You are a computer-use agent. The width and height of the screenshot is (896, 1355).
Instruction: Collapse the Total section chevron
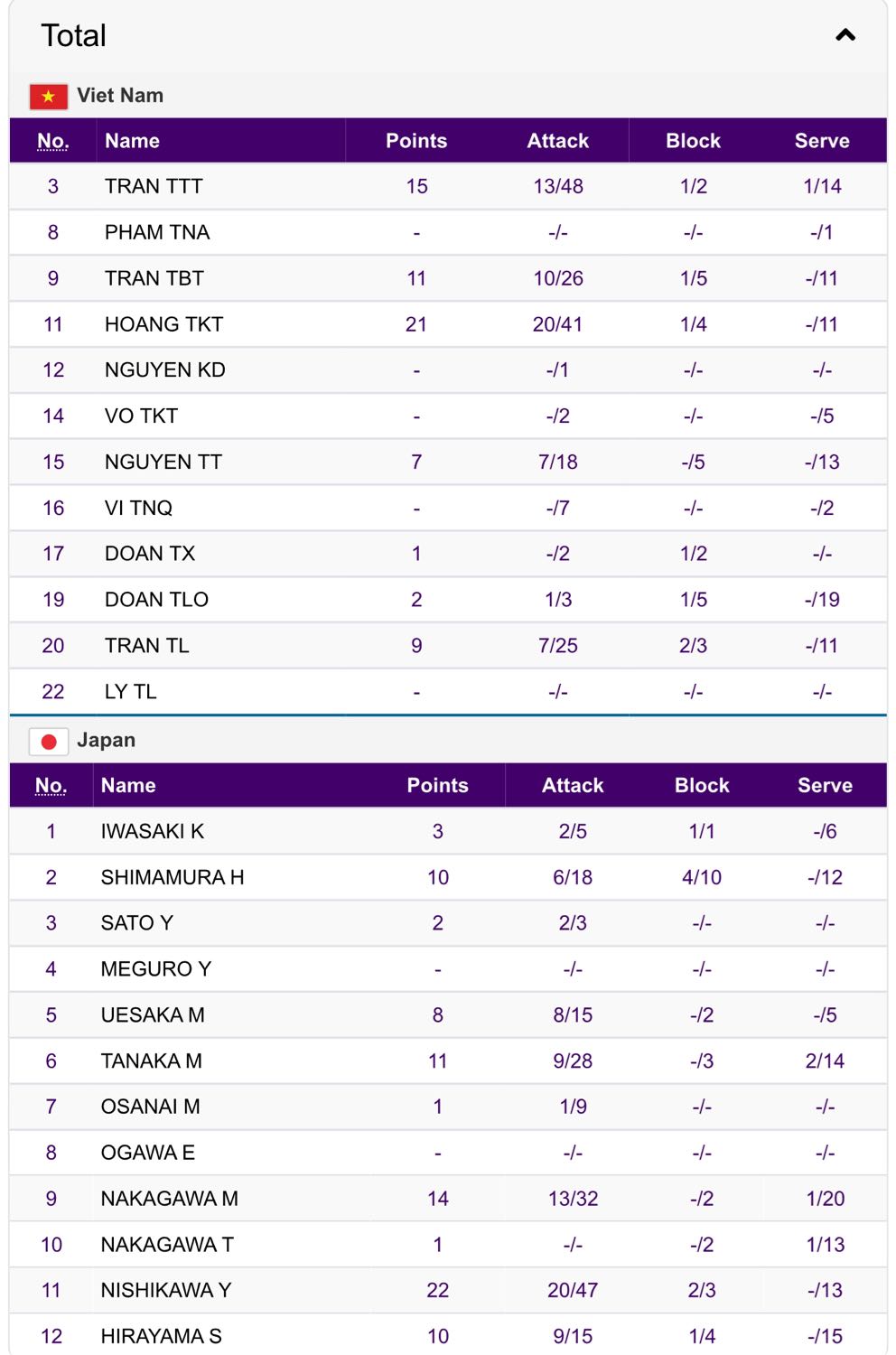point(845,35)
